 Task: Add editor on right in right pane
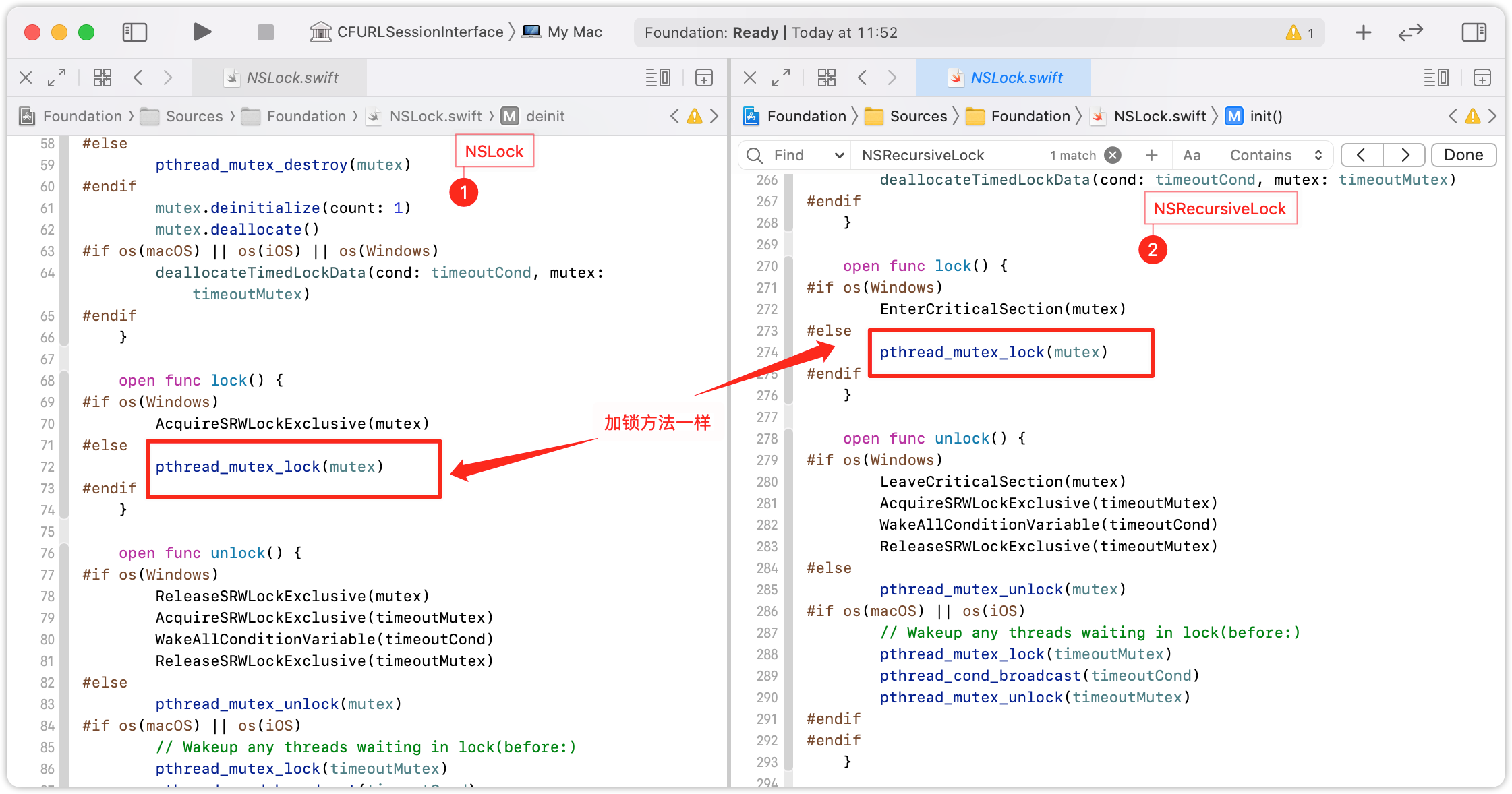click(1482, 78)
